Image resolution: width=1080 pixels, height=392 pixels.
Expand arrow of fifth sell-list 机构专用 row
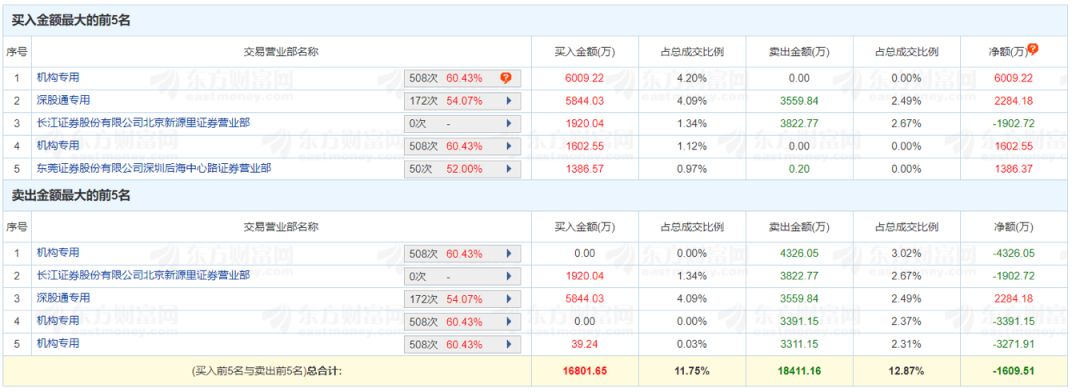[x=509, y=345]
